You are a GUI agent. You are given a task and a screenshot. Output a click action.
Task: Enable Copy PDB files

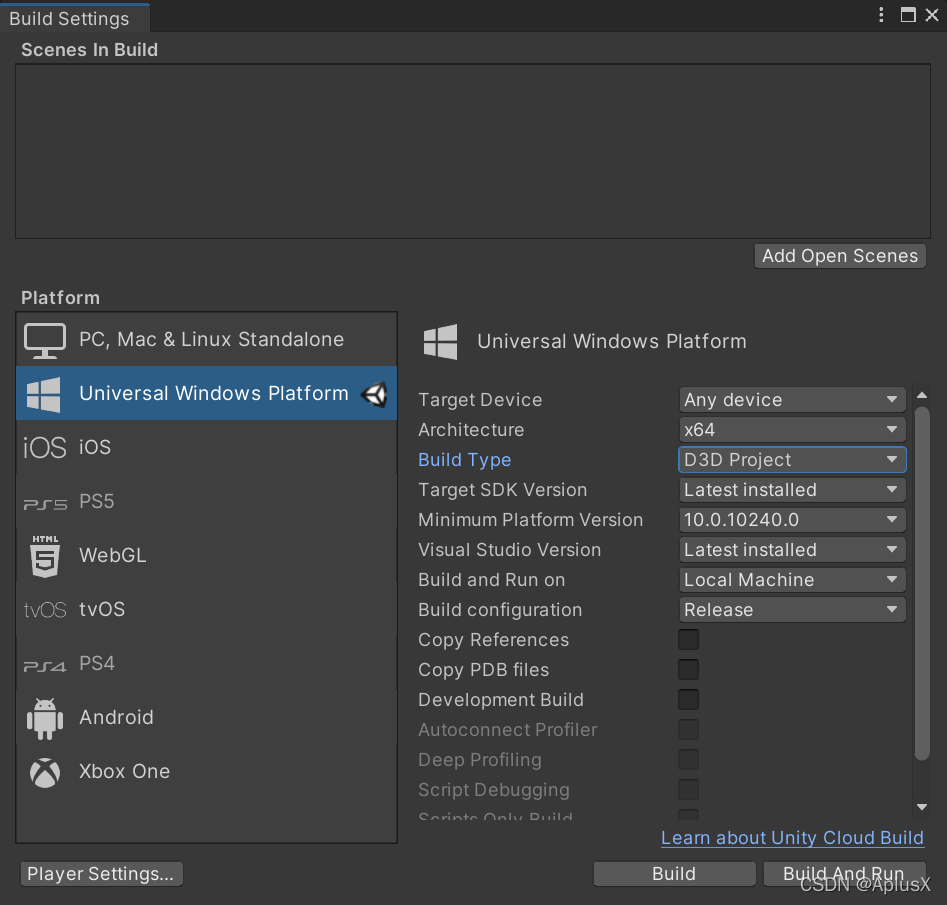point(688,669)
